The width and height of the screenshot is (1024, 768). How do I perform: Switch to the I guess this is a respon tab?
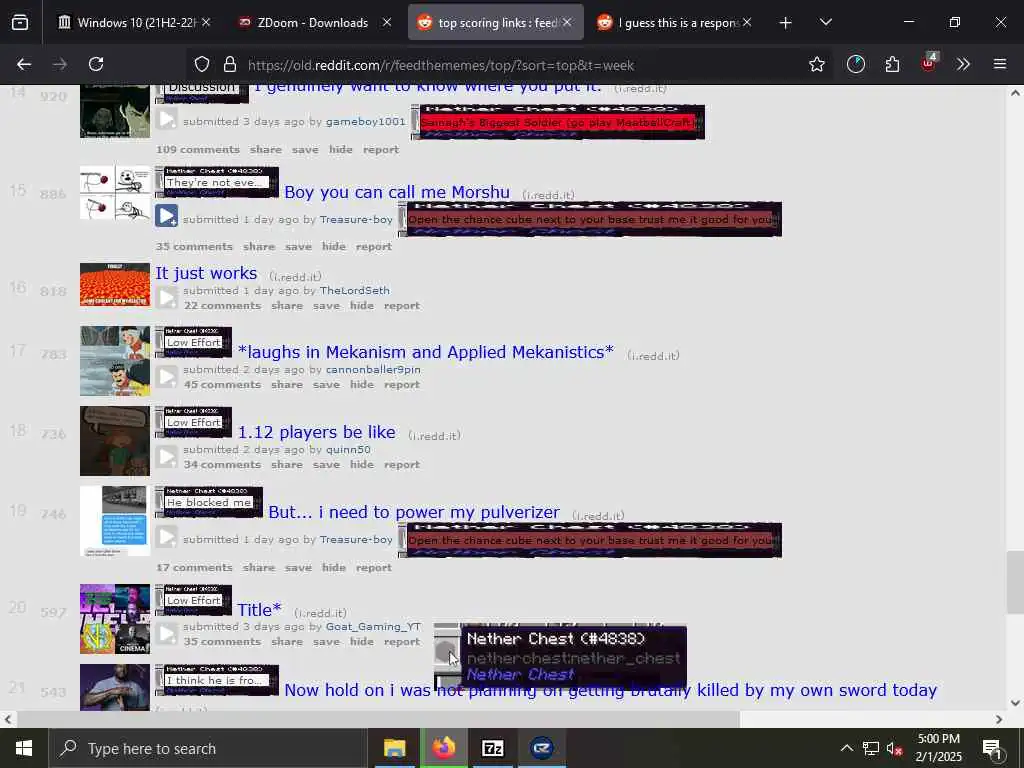(676, 23)
